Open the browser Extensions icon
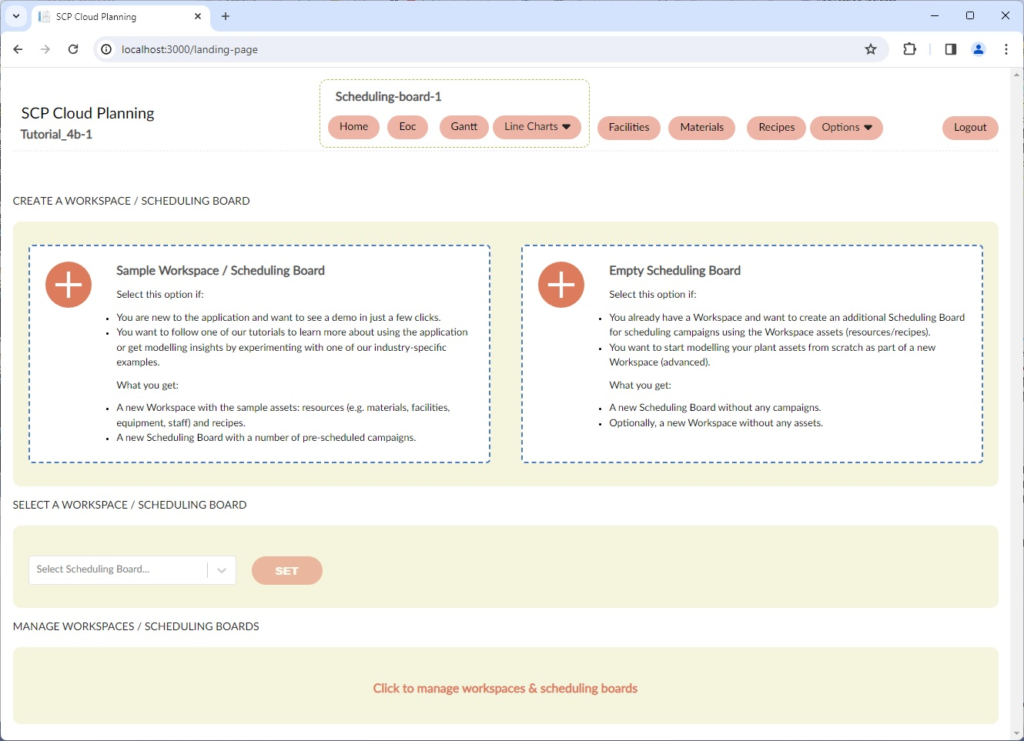The width and height of the screenshot is (1024, 741). 909,49
